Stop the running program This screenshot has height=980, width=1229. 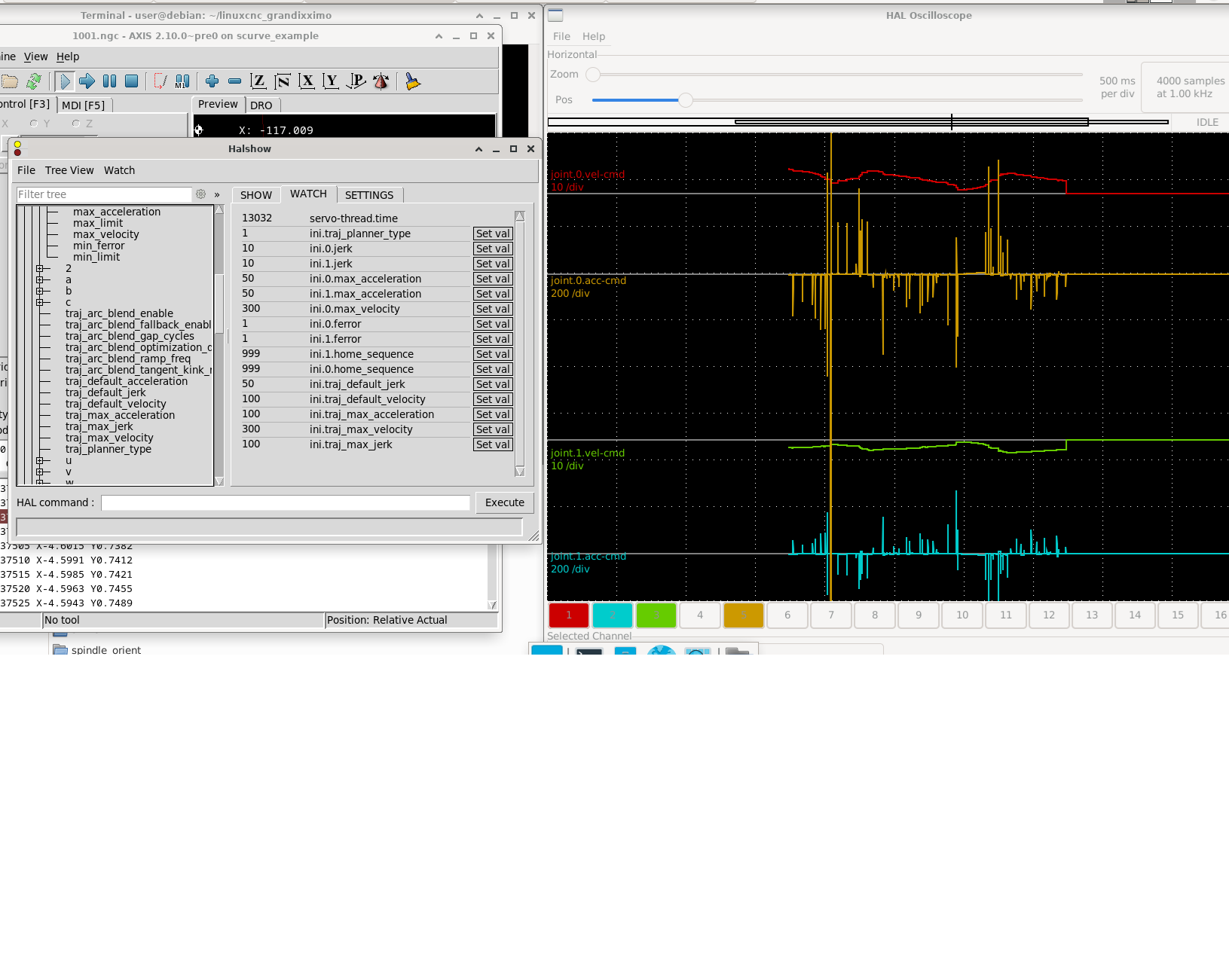coord(131,81)
